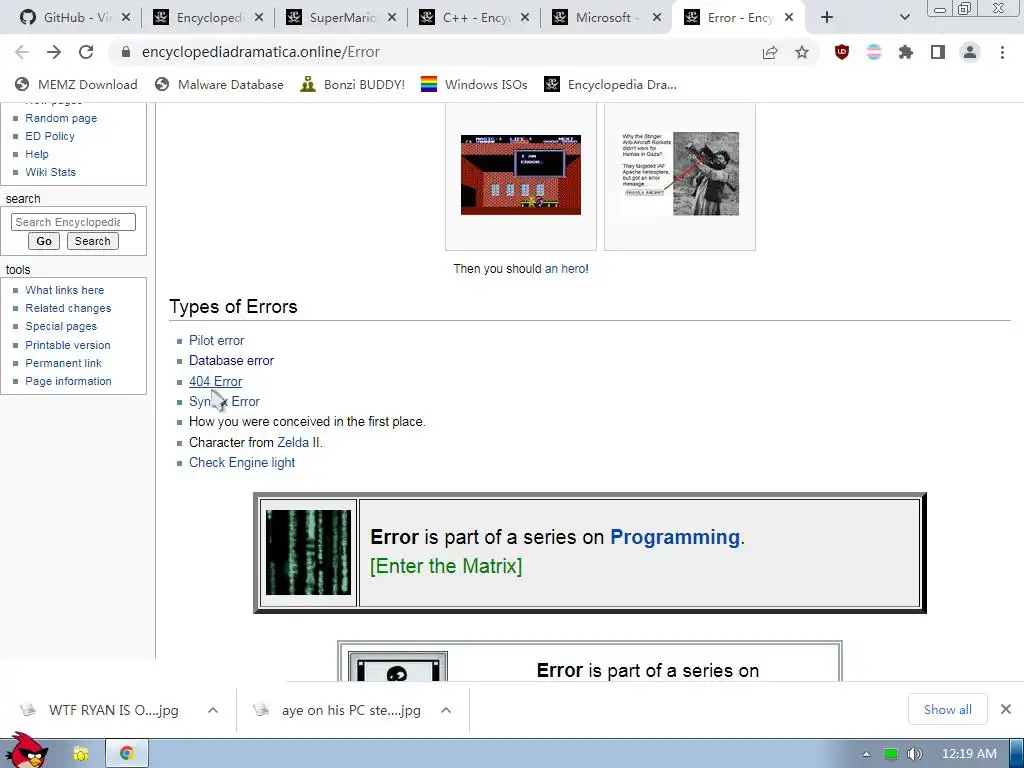1024x768 pixels.
Task: Open the Zelda II screenshot thumbnail
Action: [520, 174]
